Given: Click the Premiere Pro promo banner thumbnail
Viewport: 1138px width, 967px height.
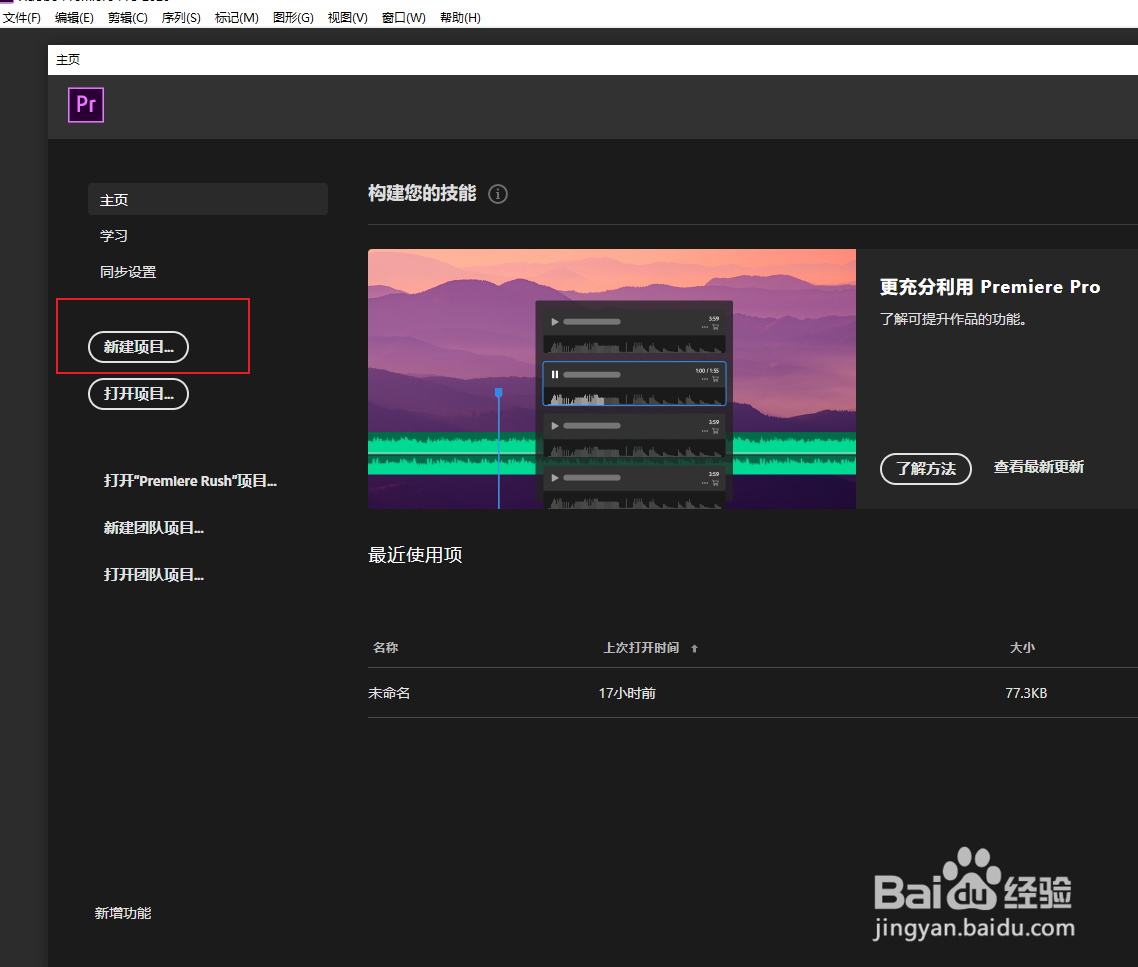Looking at the screenshot, I should point(612,379).
